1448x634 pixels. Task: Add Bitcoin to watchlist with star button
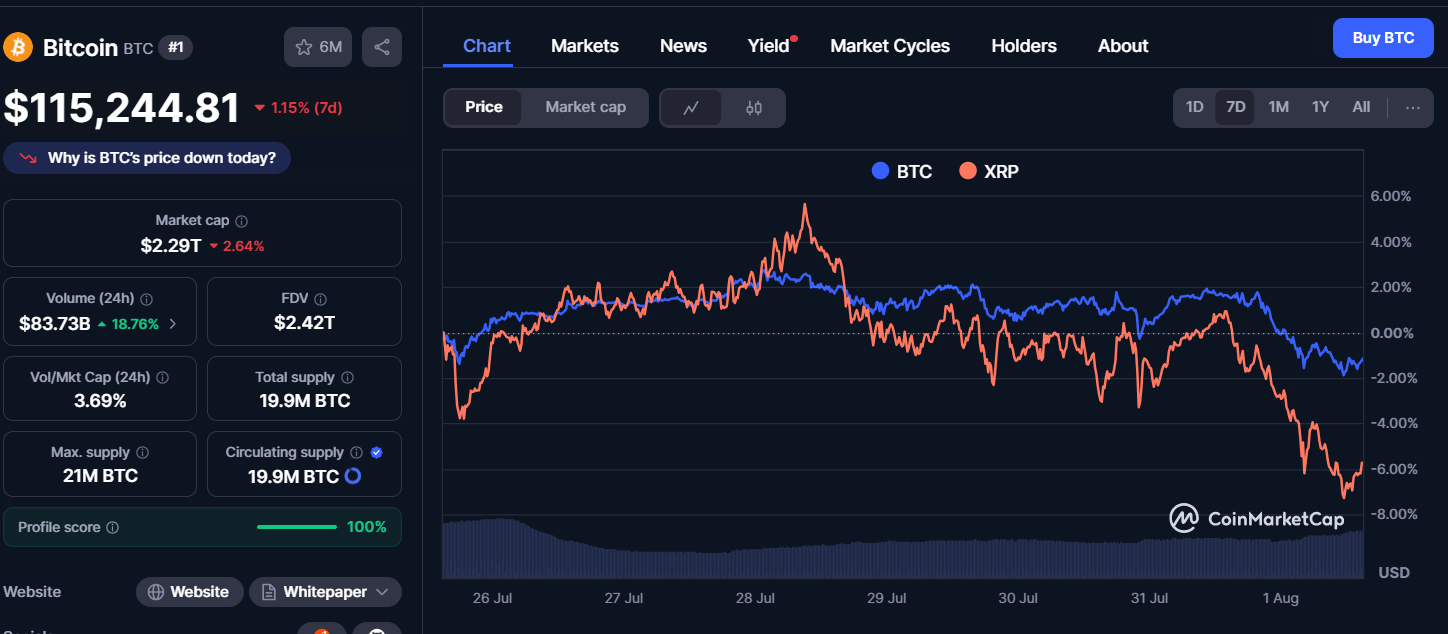click(318, 47)
